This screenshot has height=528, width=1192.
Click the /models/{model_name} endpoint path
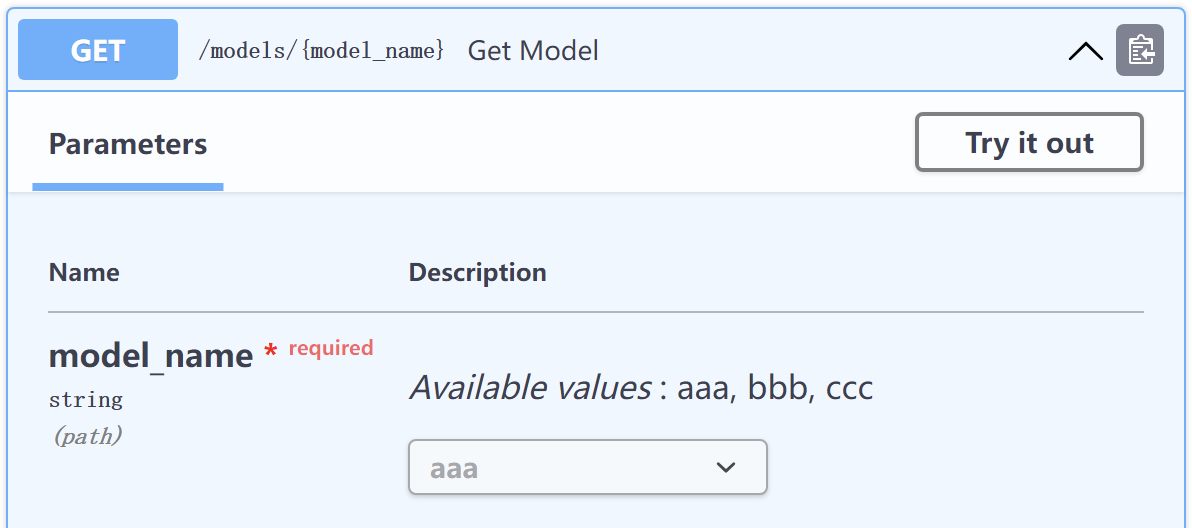coord(321,50)
